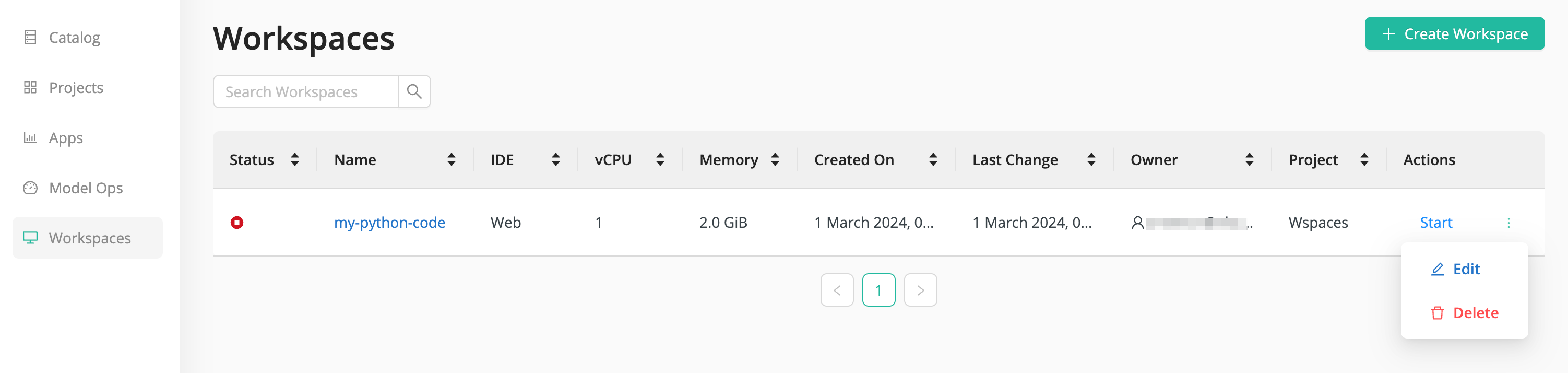Open the three-dot actions menu
The width and height of the screenshot is (1568, 373).
(1508, 223)
